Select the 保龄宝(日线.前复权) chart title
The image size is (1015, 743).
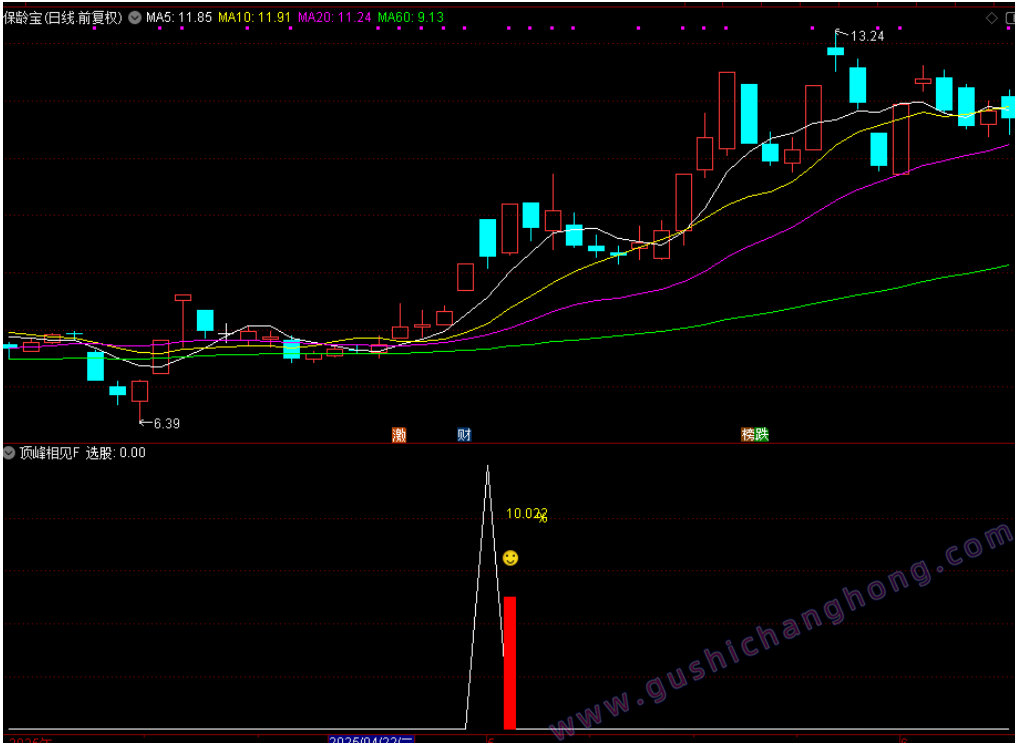[x=63, y=17]
